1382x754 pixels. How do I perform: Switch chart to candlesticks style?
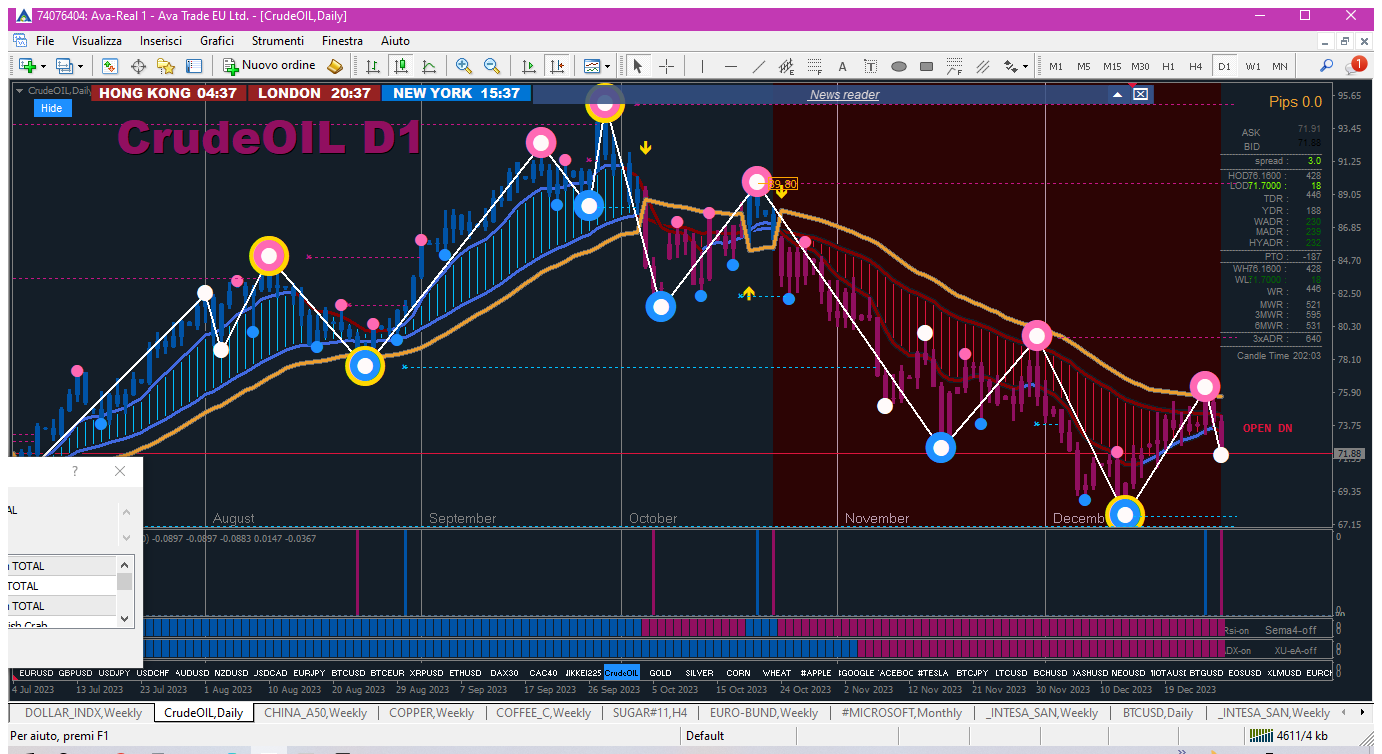[x=401, y=66]
